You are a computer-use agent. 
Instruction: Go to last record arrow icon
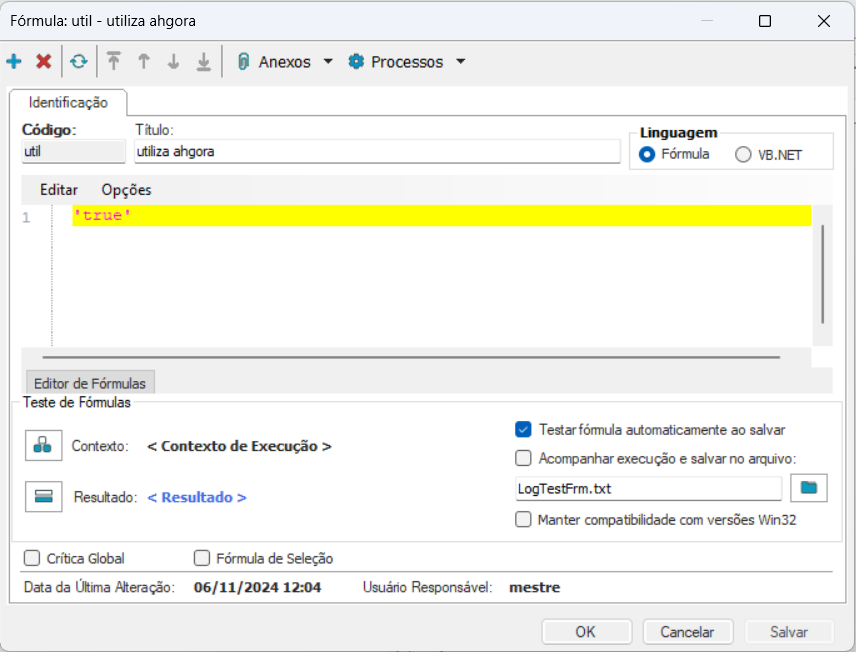[x=203, y=61]
